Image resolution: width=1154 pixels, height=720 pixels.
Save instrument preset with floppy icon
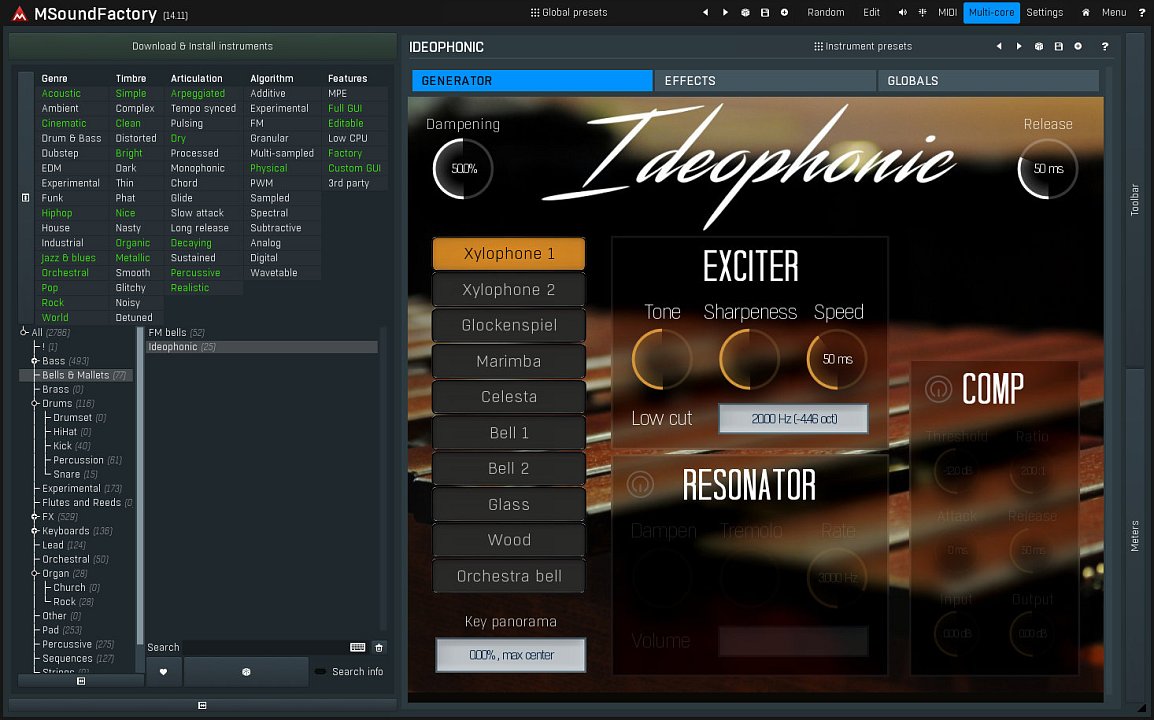(x=1058, y=46)
